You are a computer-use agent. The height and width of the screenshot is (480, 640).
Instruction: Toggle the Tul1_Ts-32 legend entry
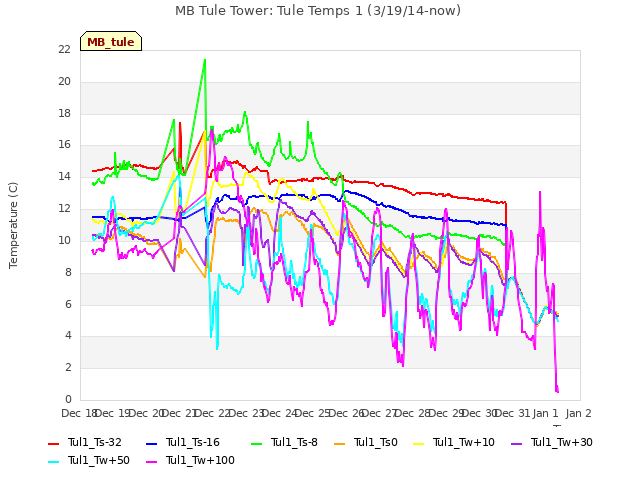[x=85, y=442]
